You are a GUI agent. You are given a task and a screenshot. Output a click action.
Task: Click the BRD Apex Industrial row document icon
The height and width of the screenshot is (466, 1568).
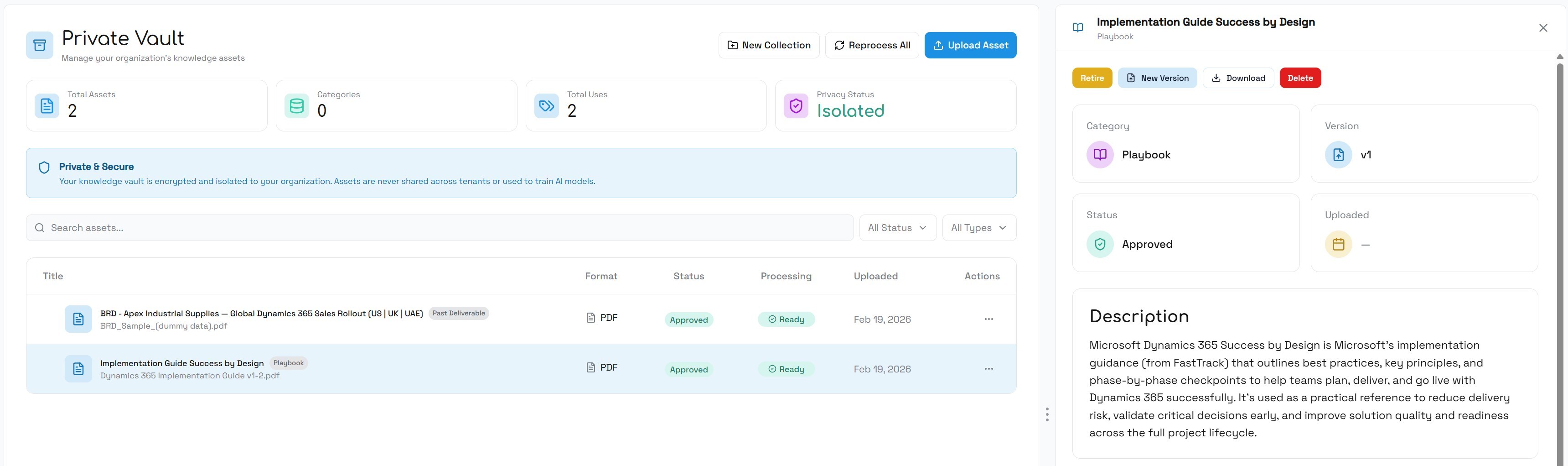coord(78,319)
